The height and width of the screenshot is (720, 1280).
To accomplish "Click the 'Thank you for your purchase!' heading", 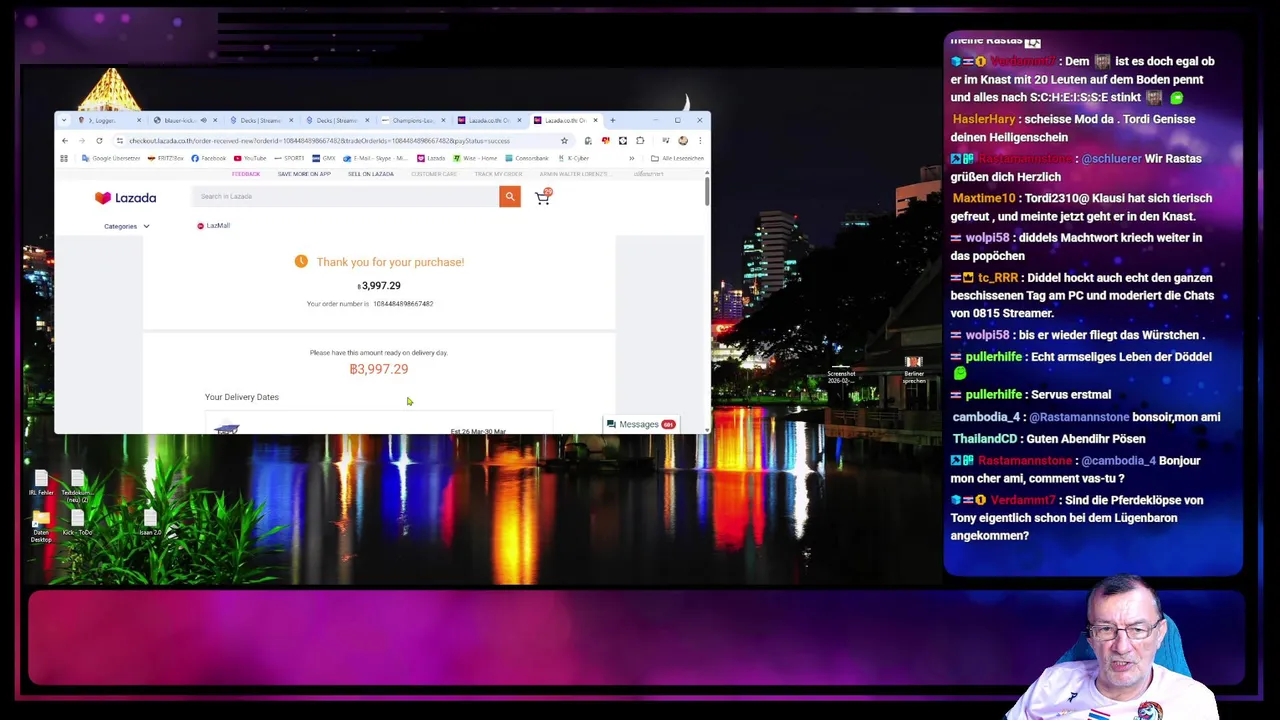I will click(x=390, y=262).
